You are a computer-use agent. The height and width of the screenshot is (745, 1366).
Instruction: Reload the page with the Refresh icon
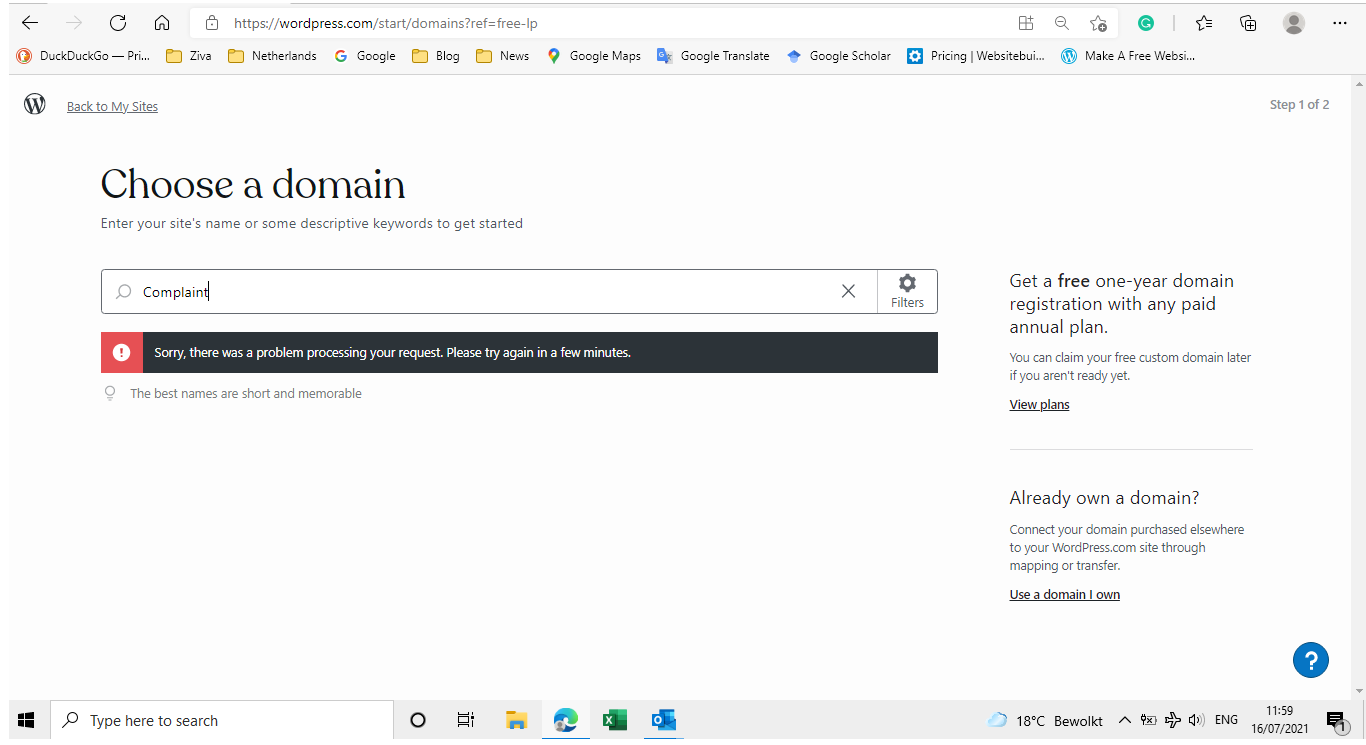(118, 23)
